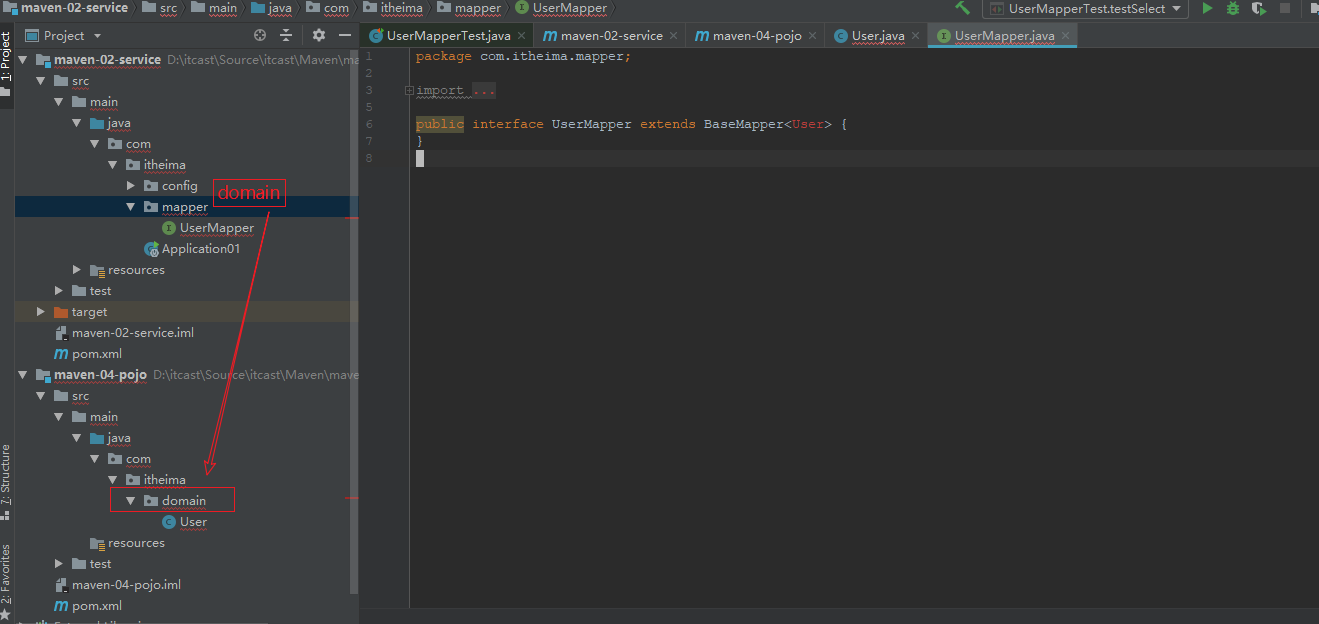This screenshot has height=624, width=1319.
Task: Open Project panel gear settings
Action: (319, 35)
